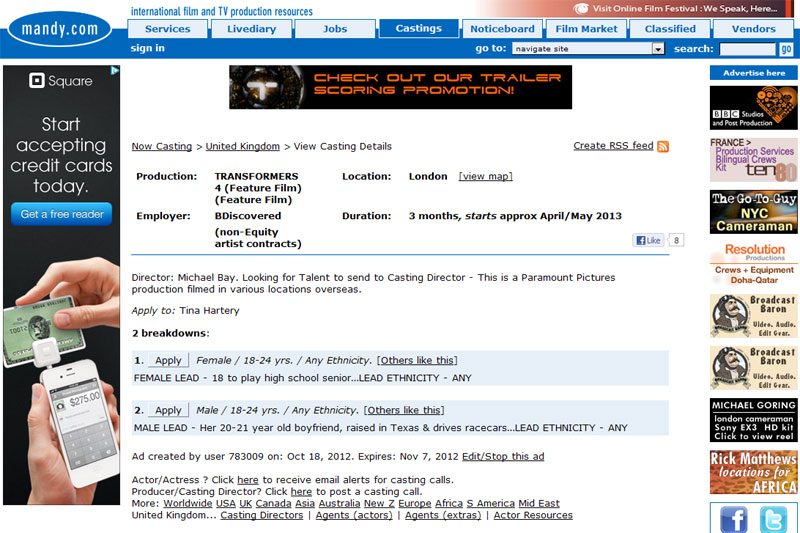
Task: Click the Get a free reader button
Action: pos(61,214)
